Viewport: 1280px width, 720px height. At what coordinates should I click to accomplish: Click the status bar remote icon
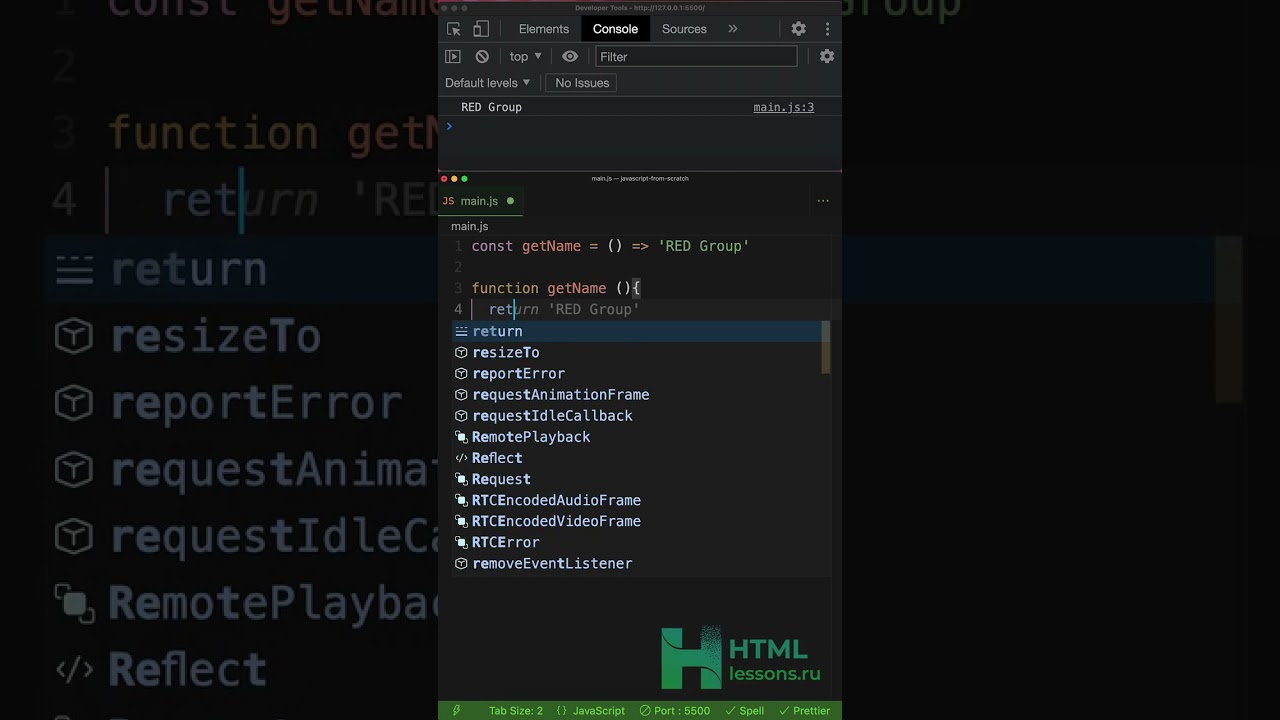pos(457,711)
